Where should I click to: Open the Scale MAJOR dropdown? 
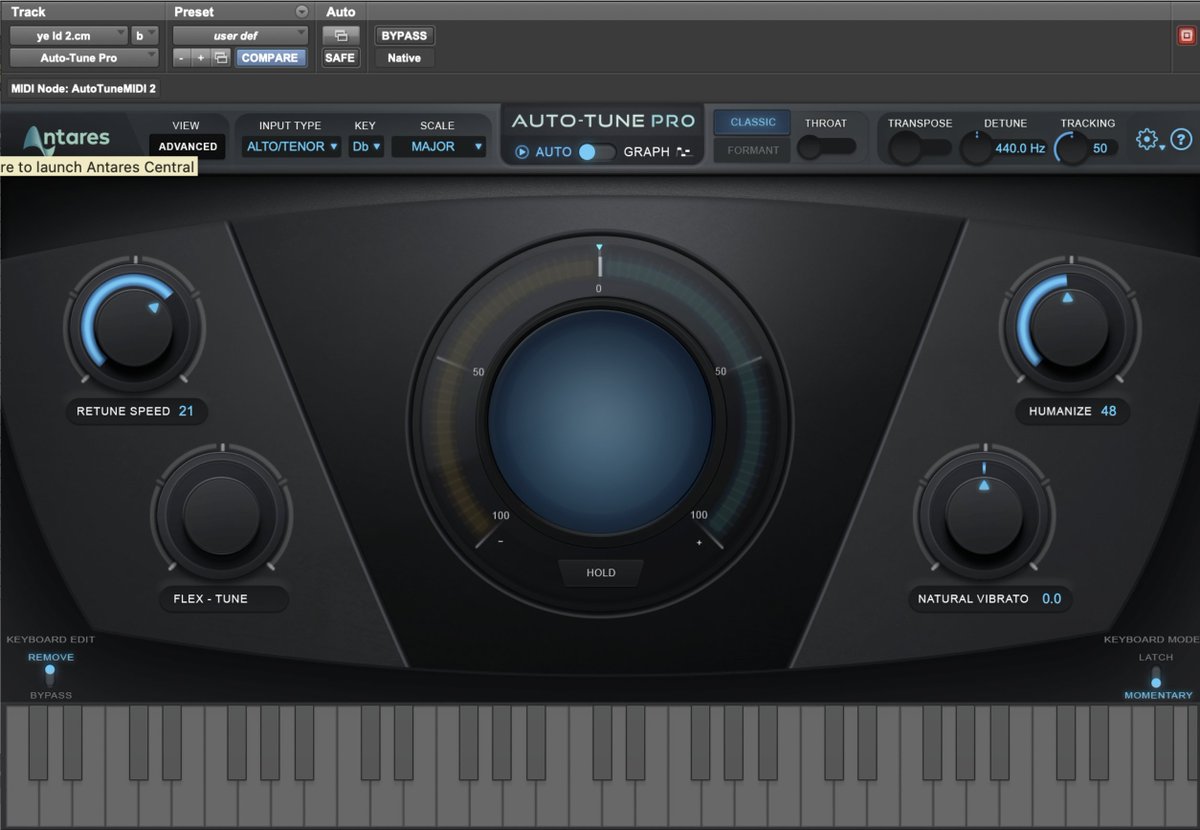pyautogui.click(x=438, y=147)
